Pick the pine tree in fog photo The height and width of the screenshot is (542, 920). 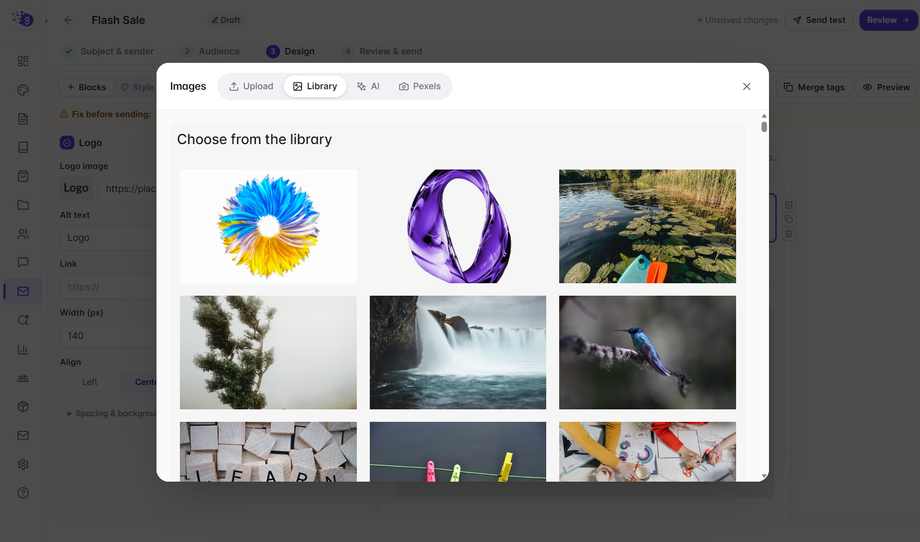[268, 352]
